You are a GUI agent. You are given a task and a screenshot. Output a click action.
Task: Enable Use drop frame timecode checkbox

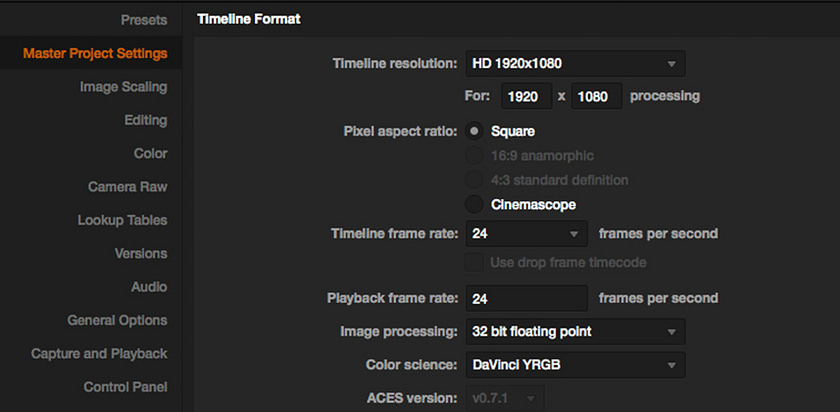[x=474, y=263]
